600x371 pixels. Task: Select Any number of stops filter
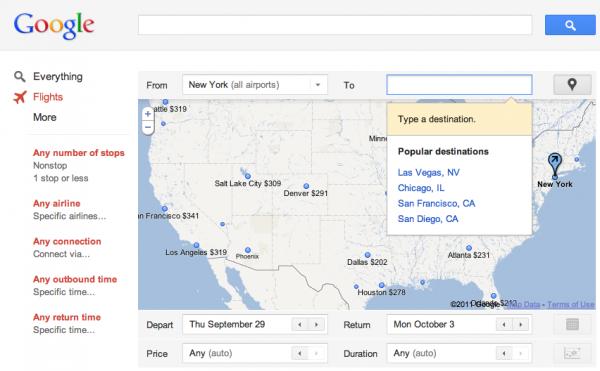coord(79,153)
